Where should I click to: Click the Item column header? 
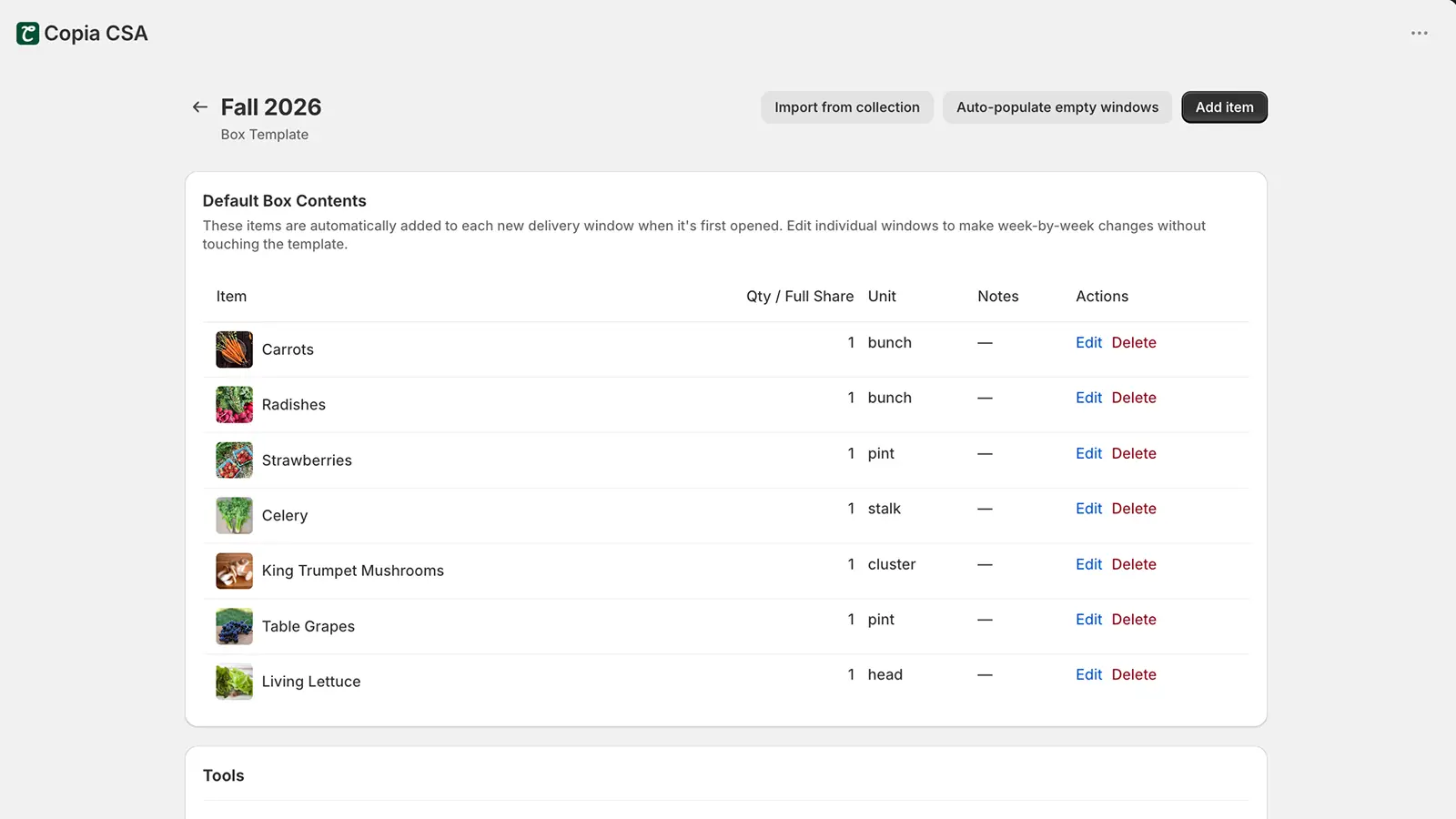click(231, 297)
